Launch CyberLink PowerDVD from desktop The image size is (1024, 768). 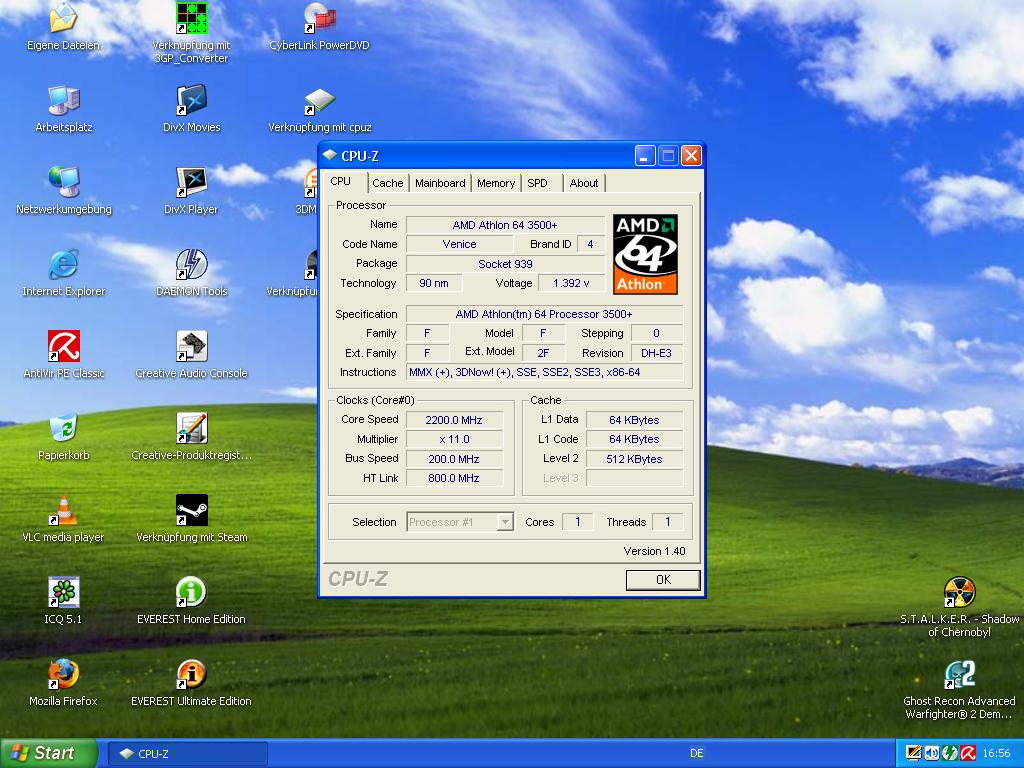[319, 18]
